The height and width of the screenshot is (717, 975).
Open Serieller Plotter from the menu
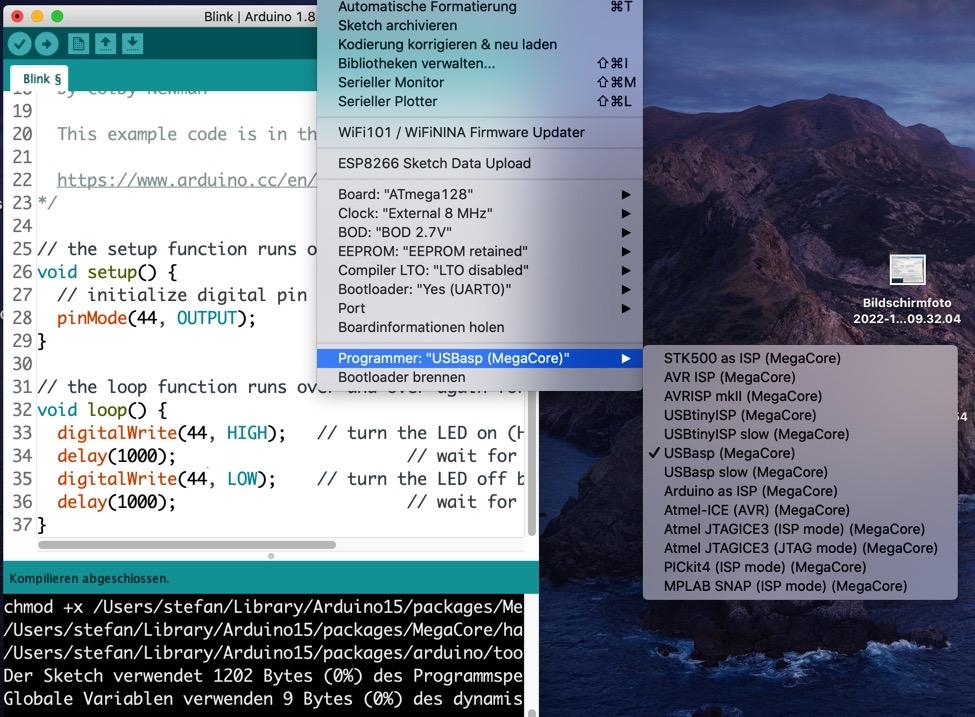[x=479, y=101]
